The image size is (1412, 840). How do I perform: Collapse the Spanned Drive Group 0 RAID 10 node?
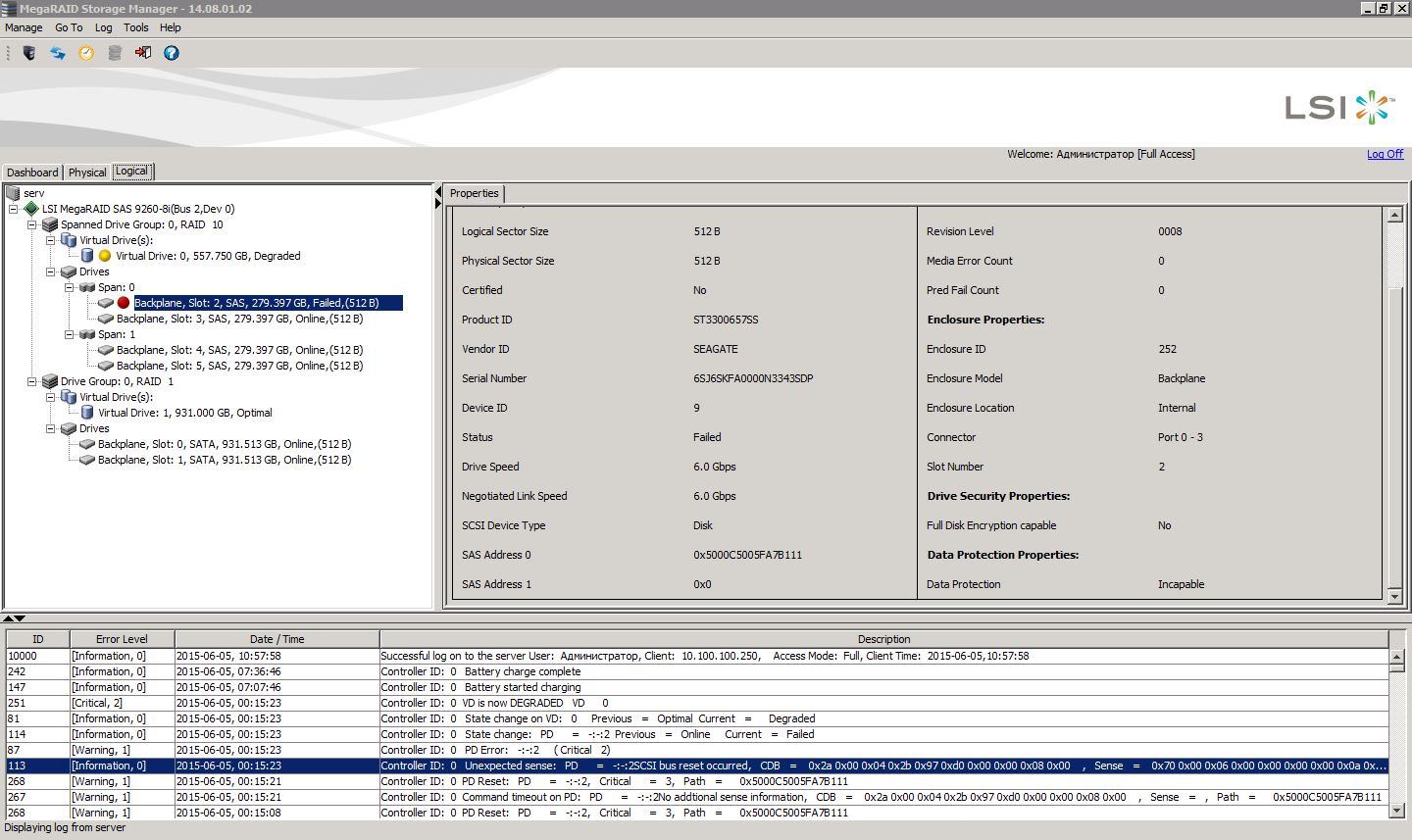[32, 224]
